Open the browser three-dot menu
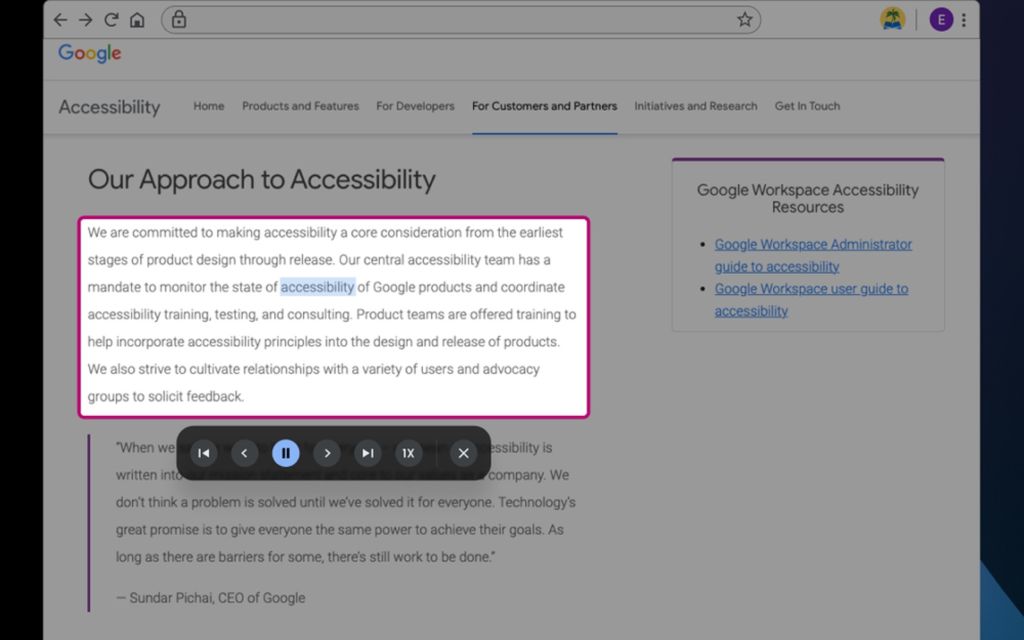The width and height of the screenshot is (1024, 640). [964, 20]
